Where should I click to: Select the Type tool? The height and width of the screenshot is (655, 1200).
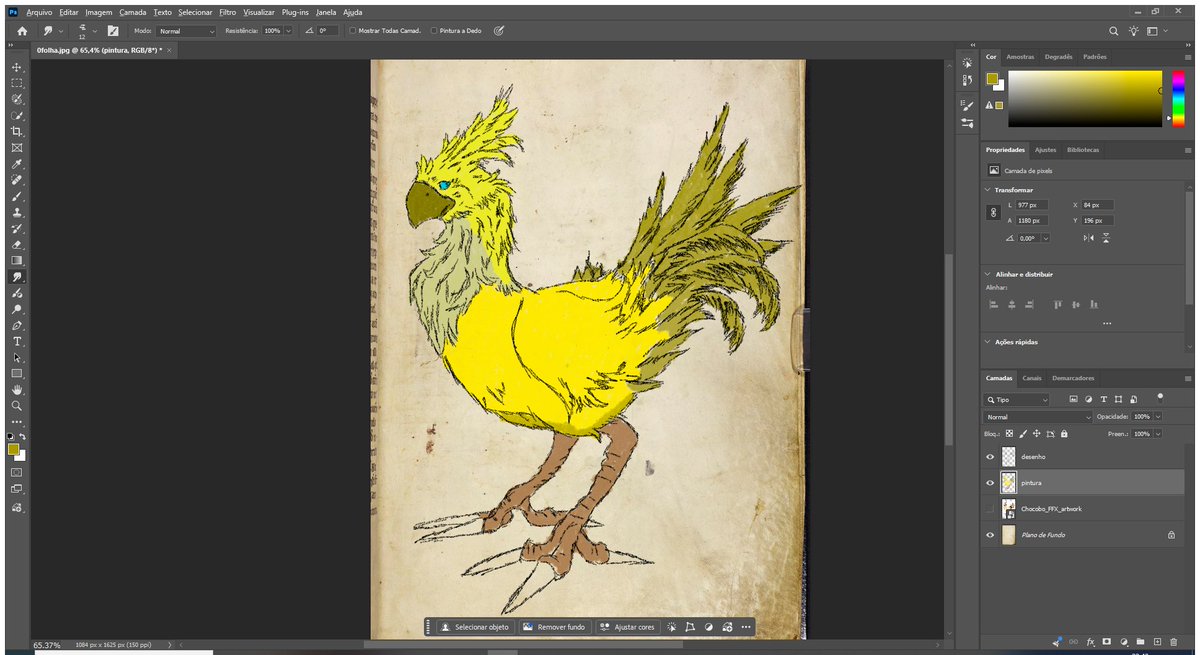click(17, 341)
